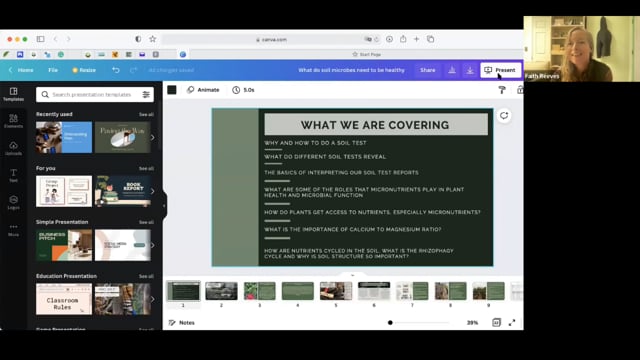Expand Education Presentation row with arrow

(x=153, y=299)
